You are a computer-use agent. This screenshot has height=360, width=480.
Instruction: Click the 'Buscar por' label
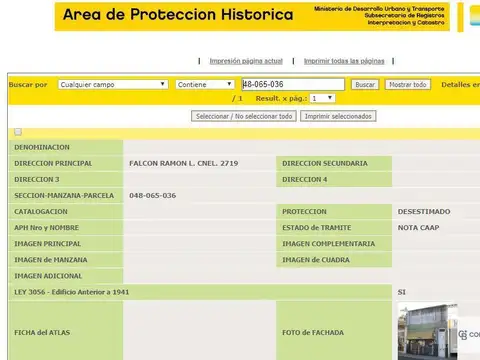28,85
